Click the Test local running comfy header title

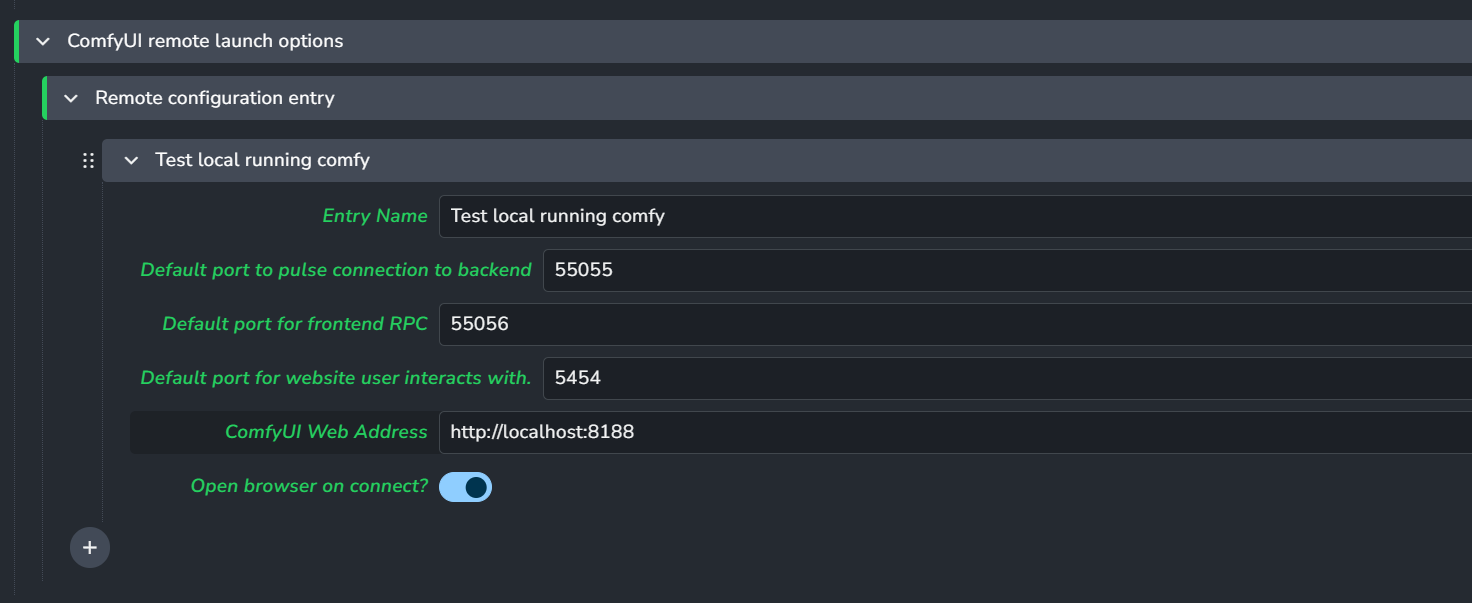coord(262,160)
